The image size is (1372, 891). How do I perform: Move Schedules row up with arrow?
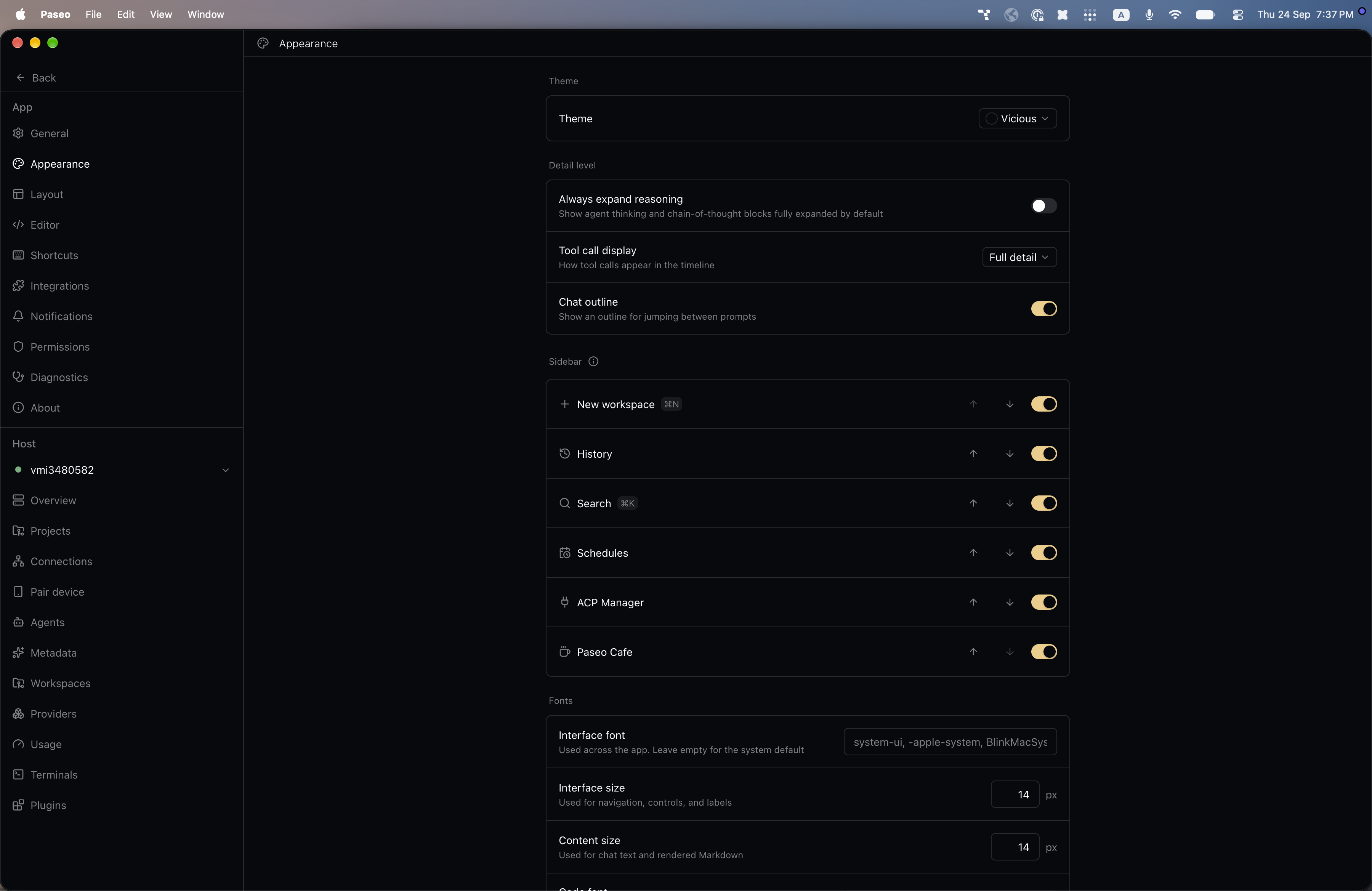[x=973, y=553]
